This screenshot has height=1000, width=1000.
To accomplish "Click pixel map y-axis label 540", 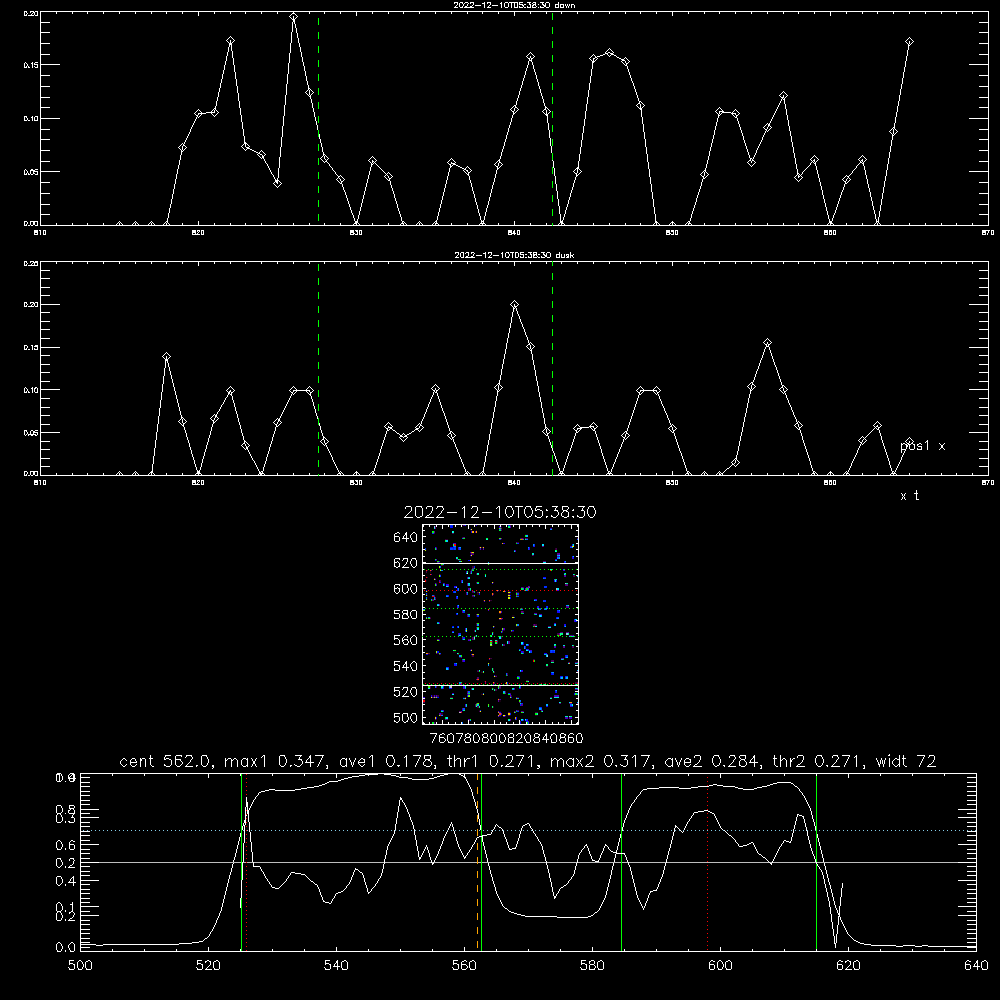I will click(x=406, y=666).
